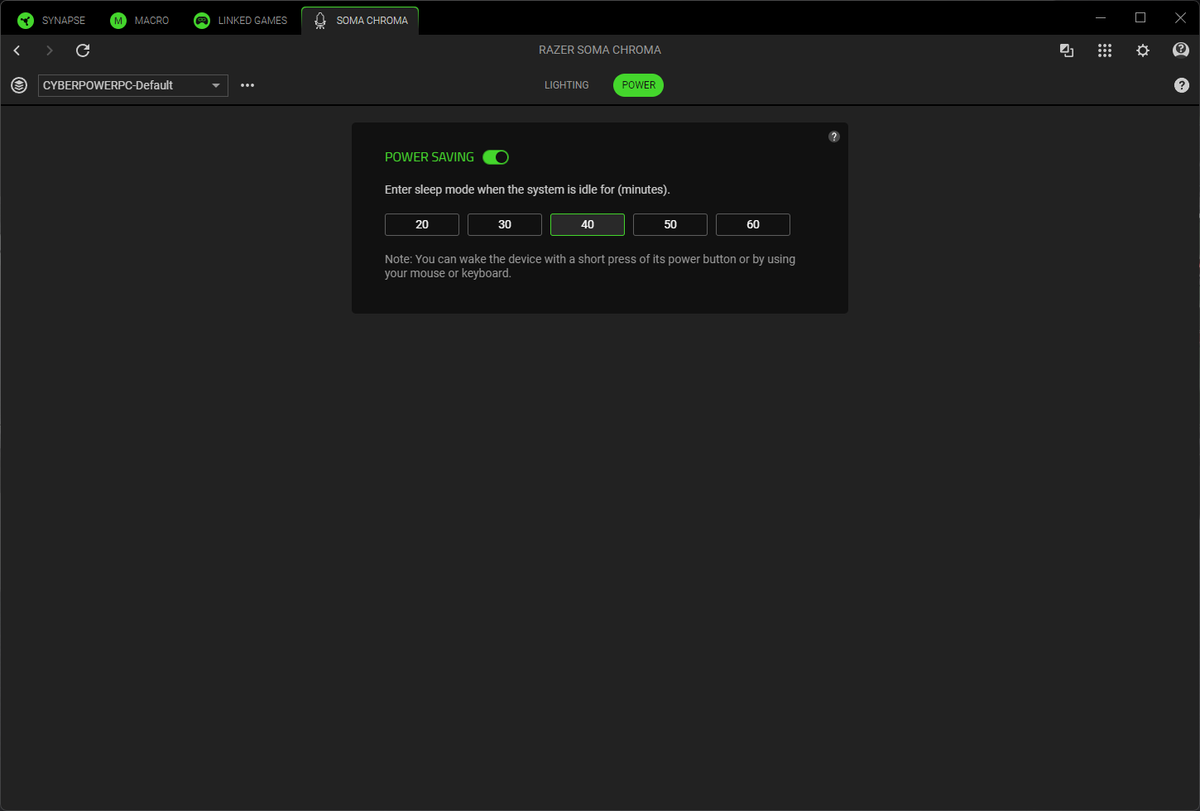This screenshot has height=811, width=1200.
Task: Open settings with the gear icon
Action: coord(1143,51)
